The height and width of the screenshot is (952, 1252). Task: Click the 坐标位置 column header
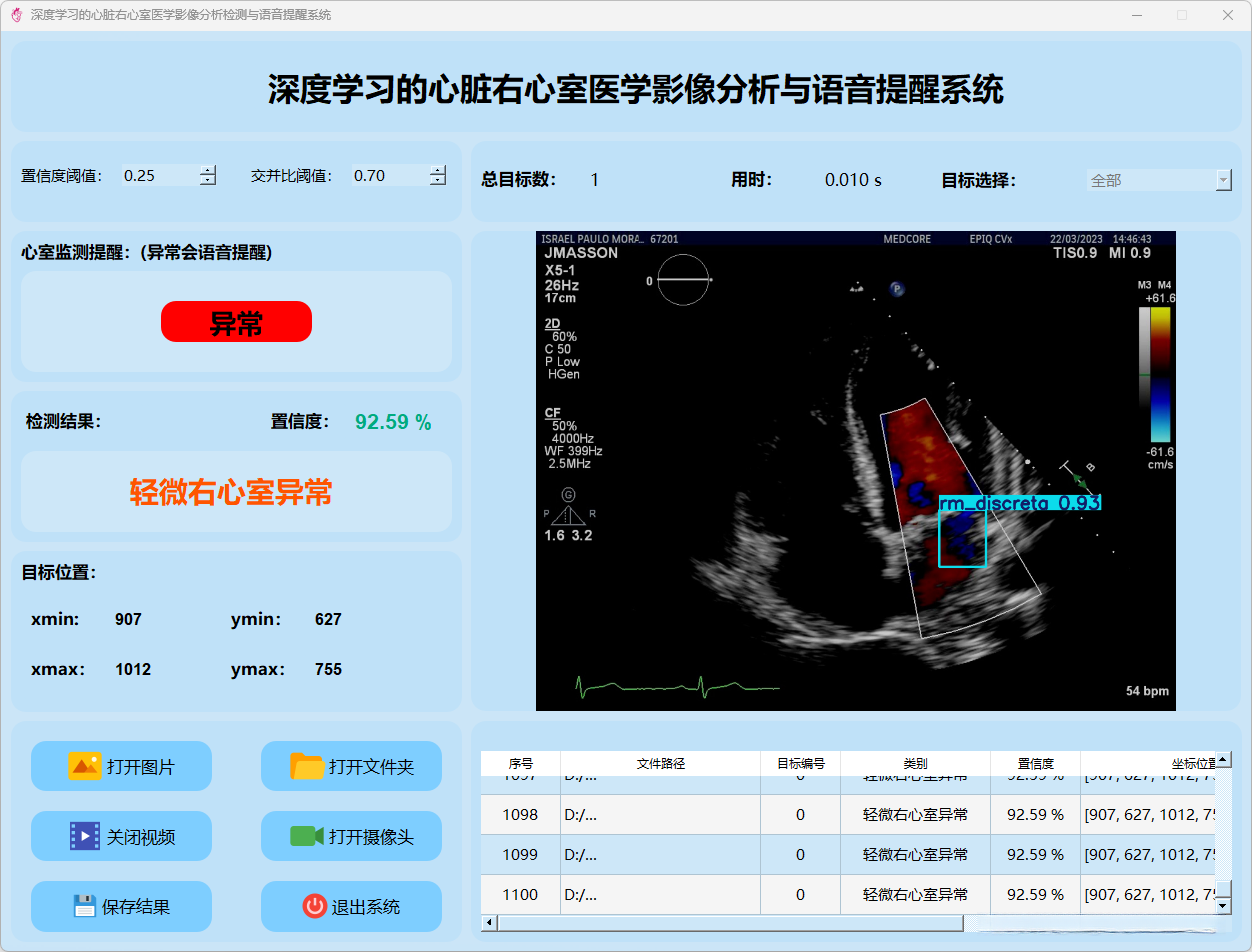(x=1148, y=763)
